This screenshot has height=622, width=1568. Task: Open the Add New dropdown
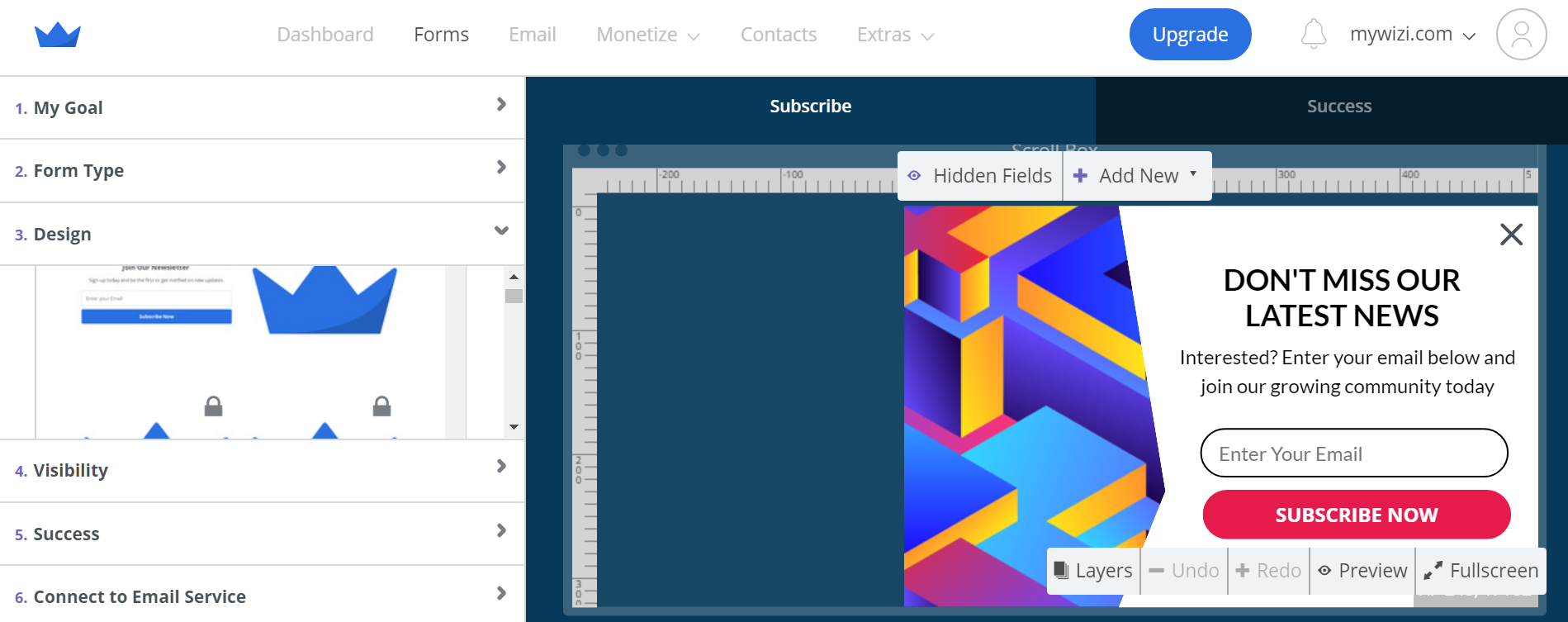click(1136, 176)
